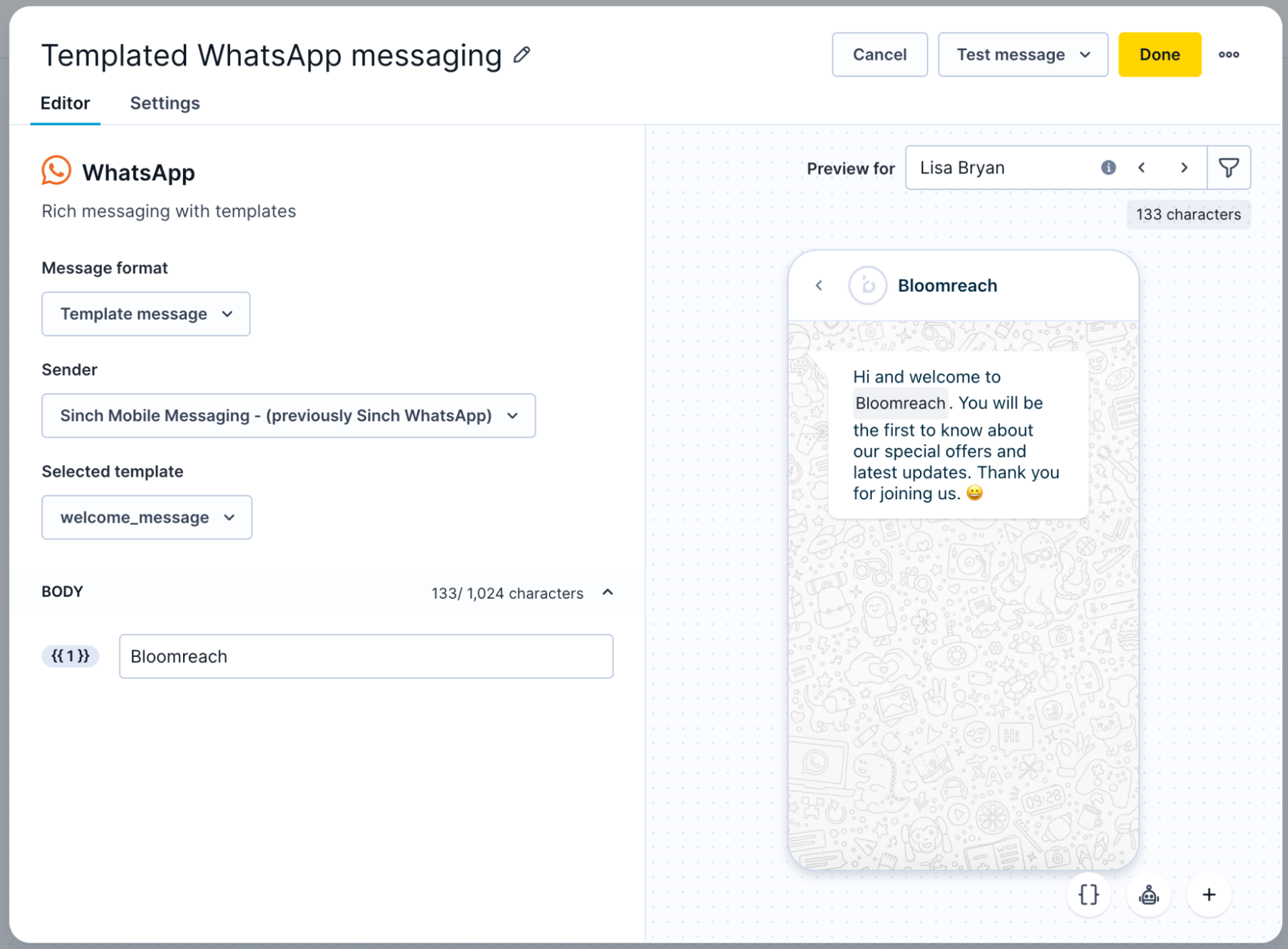Click the pencil icon to rename title
The image size is (1288, 949).
pyautogui.click(x=522, y=55)
